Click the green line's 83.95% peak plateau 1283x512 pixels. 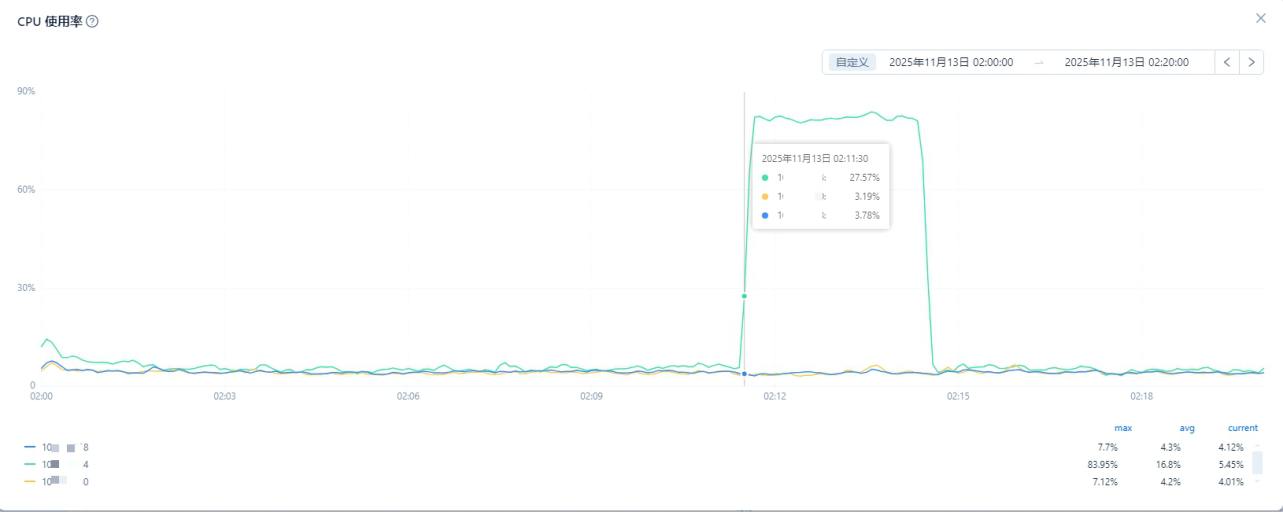tap(872, 112)
